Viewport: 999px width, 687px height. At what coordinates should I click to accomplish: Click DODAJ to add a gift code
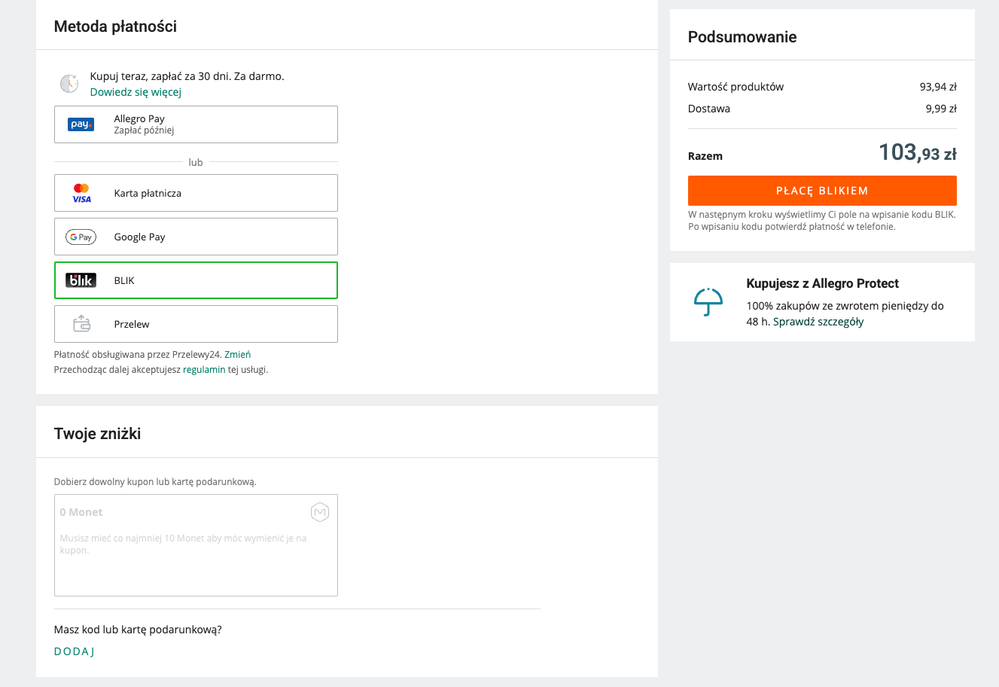pyautogui.click(x=75, y=652)
